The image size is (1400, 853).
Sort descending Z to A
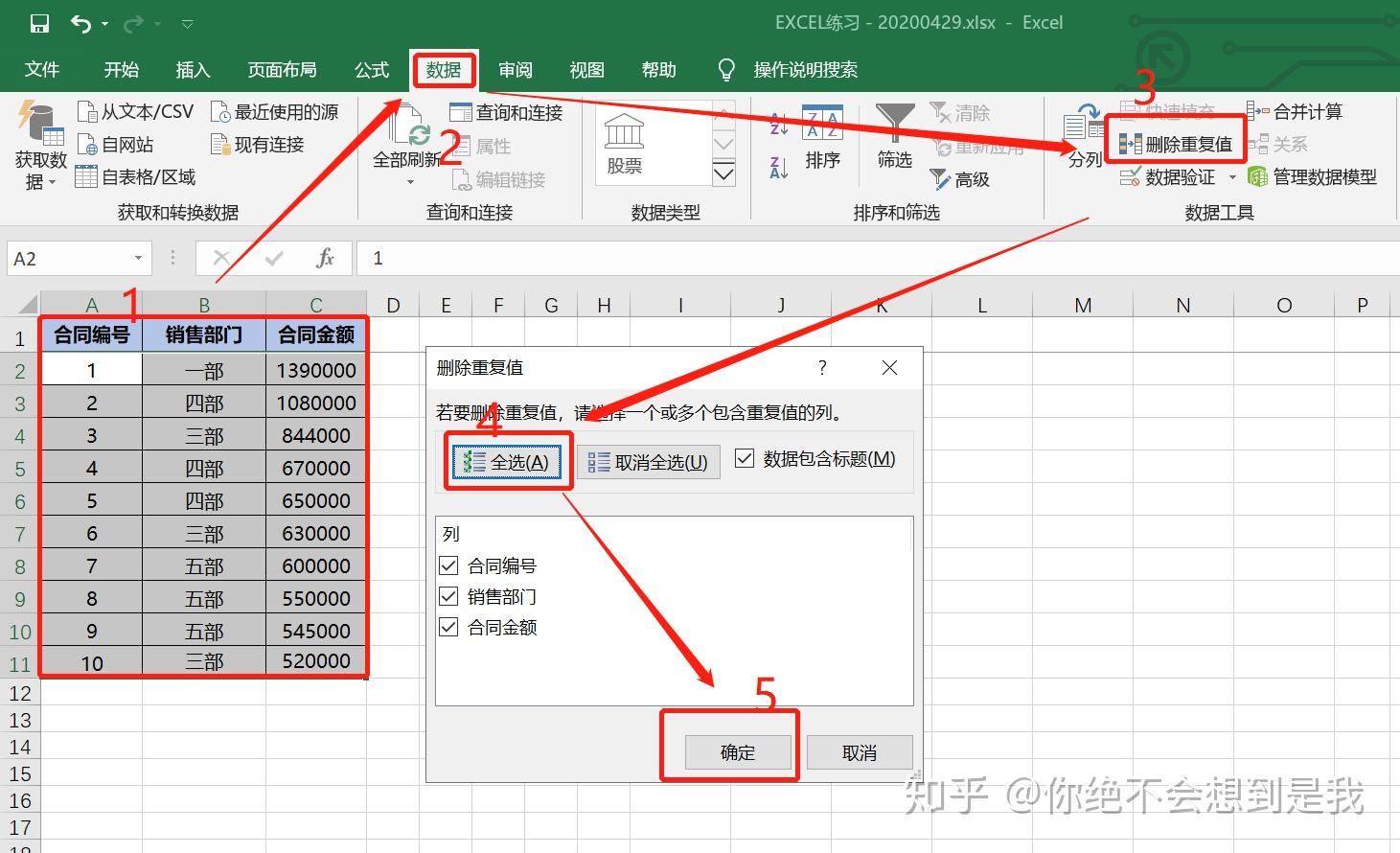[779, 169]
